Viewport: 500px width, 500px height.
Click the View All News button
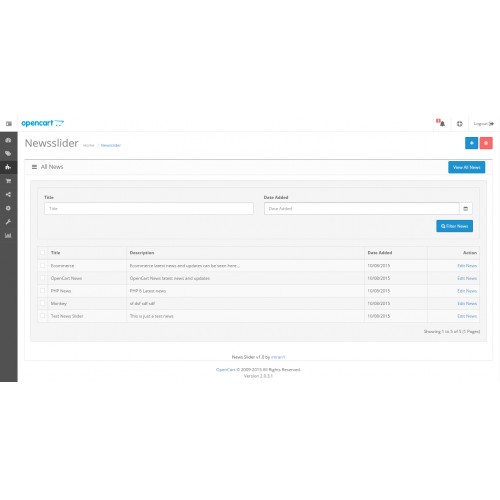pyautogui.click(x=466, y=167)
